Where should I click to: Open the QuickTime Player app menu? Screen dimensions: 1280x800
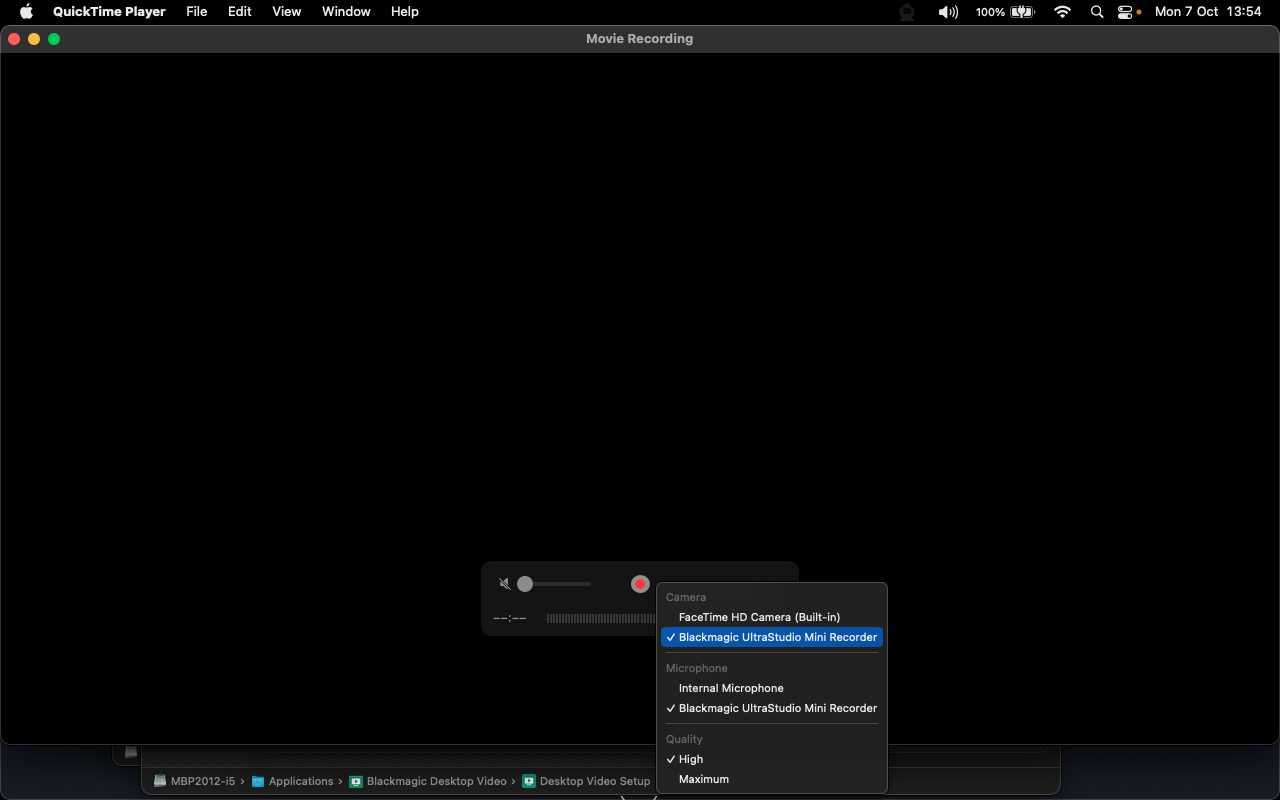point(109,12)
